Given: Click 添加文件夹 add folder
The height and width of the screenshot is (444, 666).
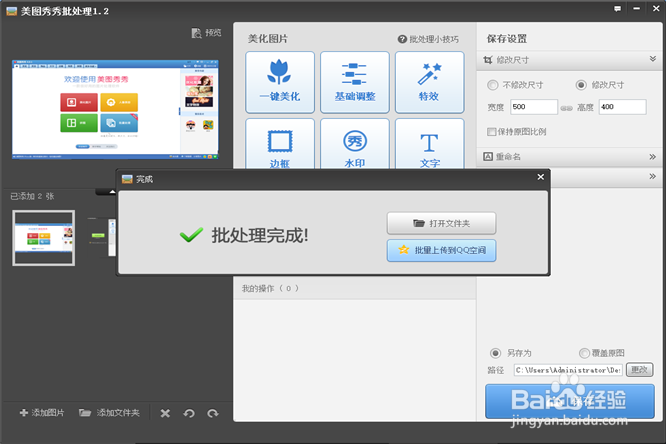Looking at the screenshot, I should [x=109, y=413].
